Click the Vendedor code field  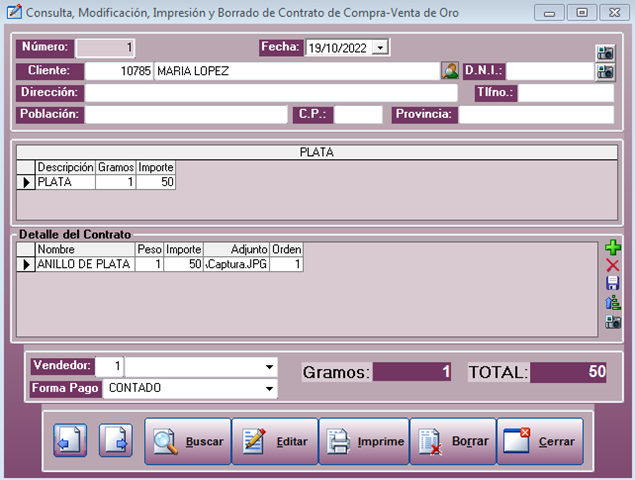tap(109, 367)
